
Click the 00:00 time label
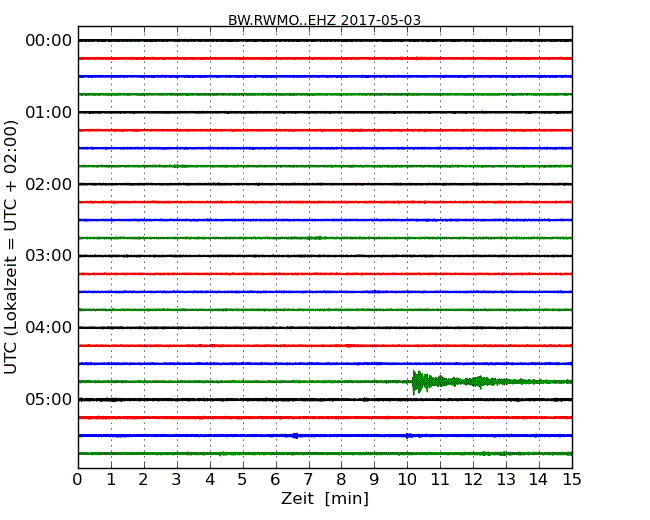click(x=49, y=41)
